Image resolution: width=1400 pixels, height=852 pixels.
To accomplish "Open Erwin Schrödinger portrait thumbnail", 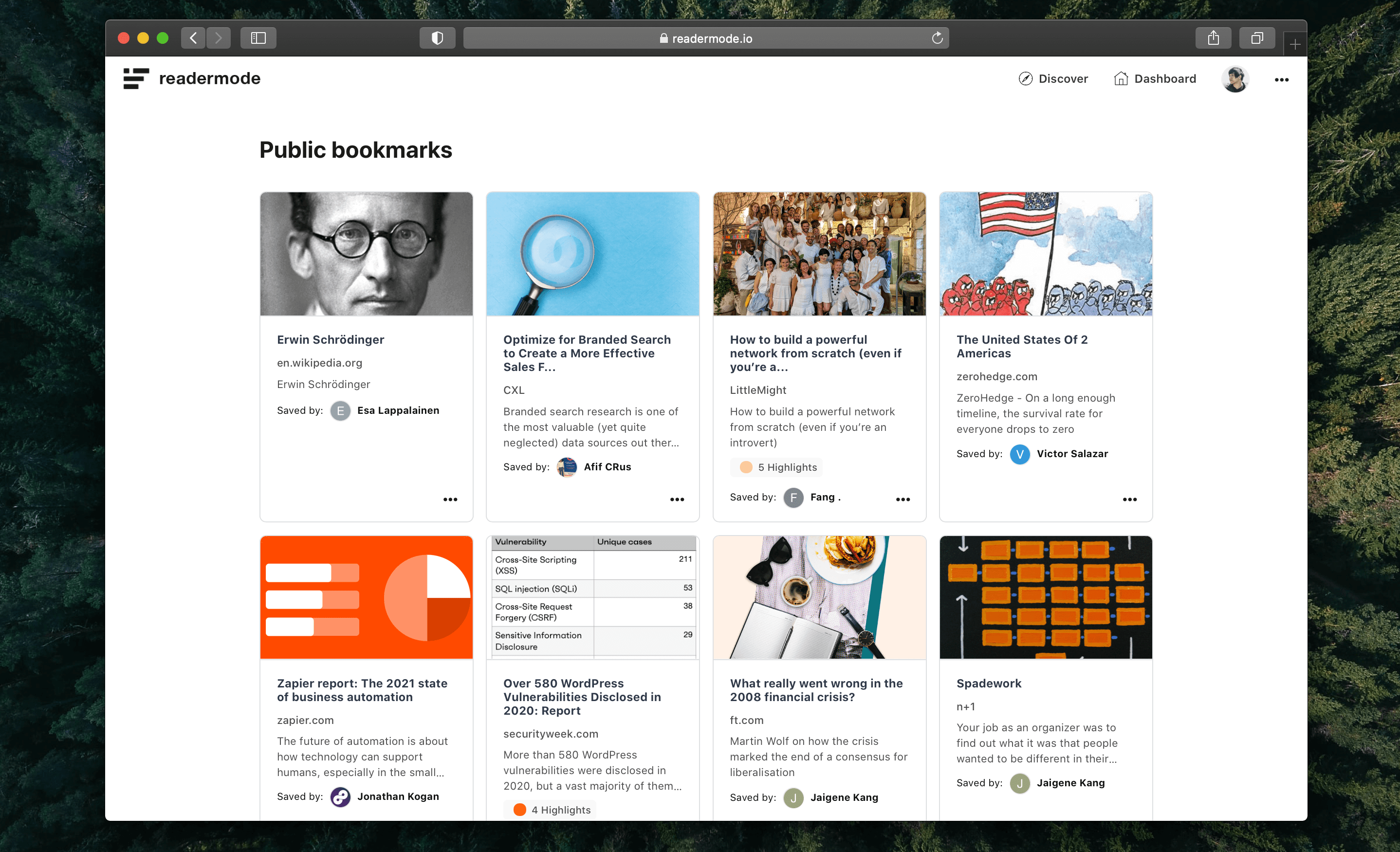I will (367, 254).
